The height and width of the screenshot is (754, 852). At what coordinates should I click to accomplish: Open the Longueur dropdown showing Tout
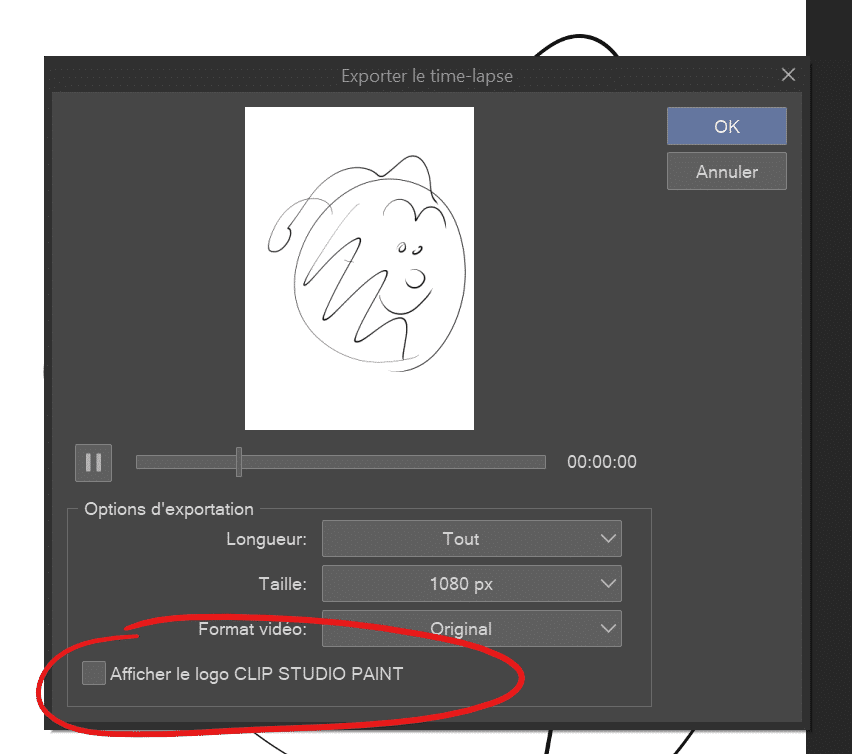click(472, 538)
